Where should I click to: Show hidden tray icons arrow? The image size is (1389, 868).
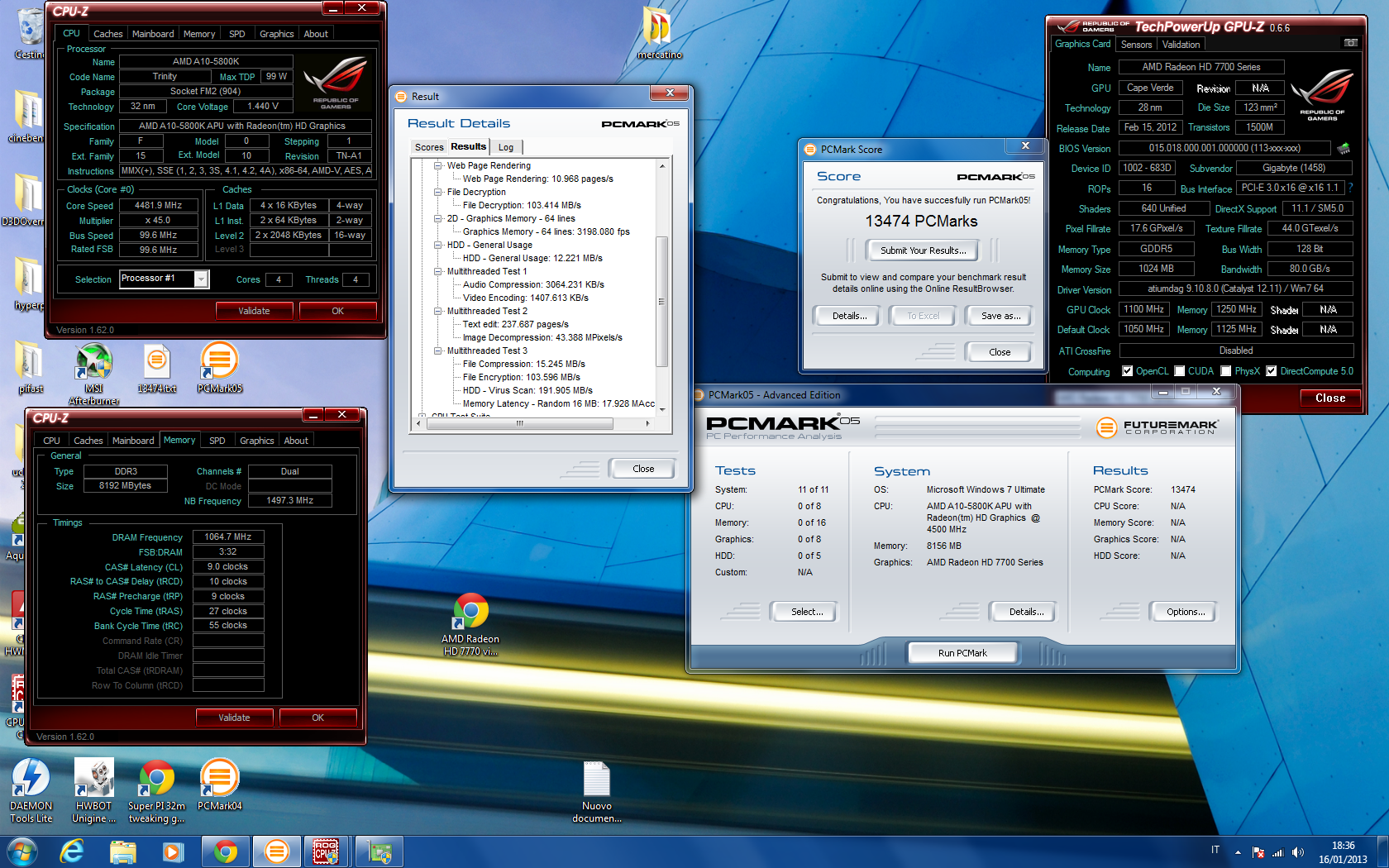(1238, 852)
